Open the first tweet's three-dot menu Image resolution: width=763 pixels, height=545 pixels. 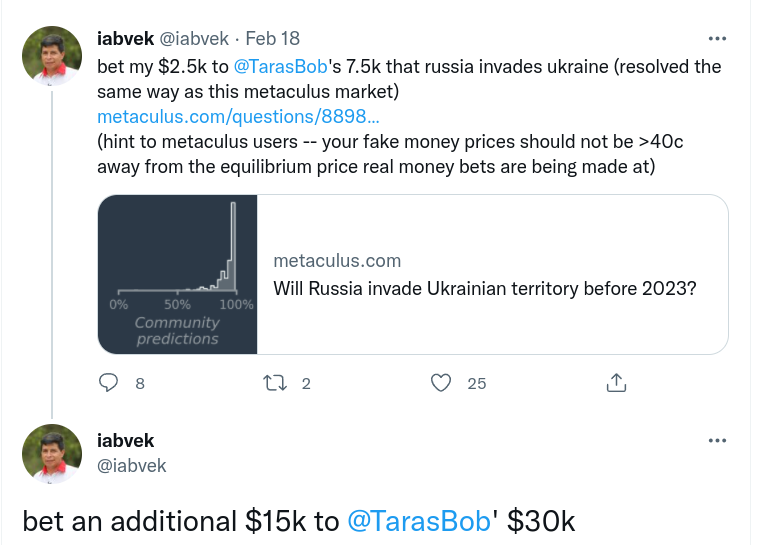tap(717, 38)
